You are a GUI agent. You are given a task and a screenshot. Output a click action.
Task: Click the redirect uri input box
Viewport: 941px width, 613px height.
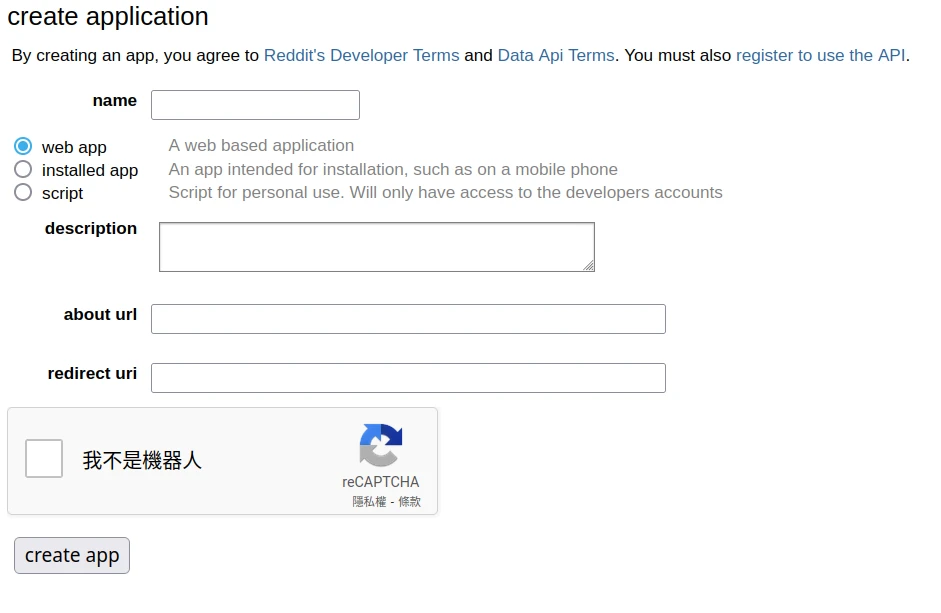coord(408,378)
